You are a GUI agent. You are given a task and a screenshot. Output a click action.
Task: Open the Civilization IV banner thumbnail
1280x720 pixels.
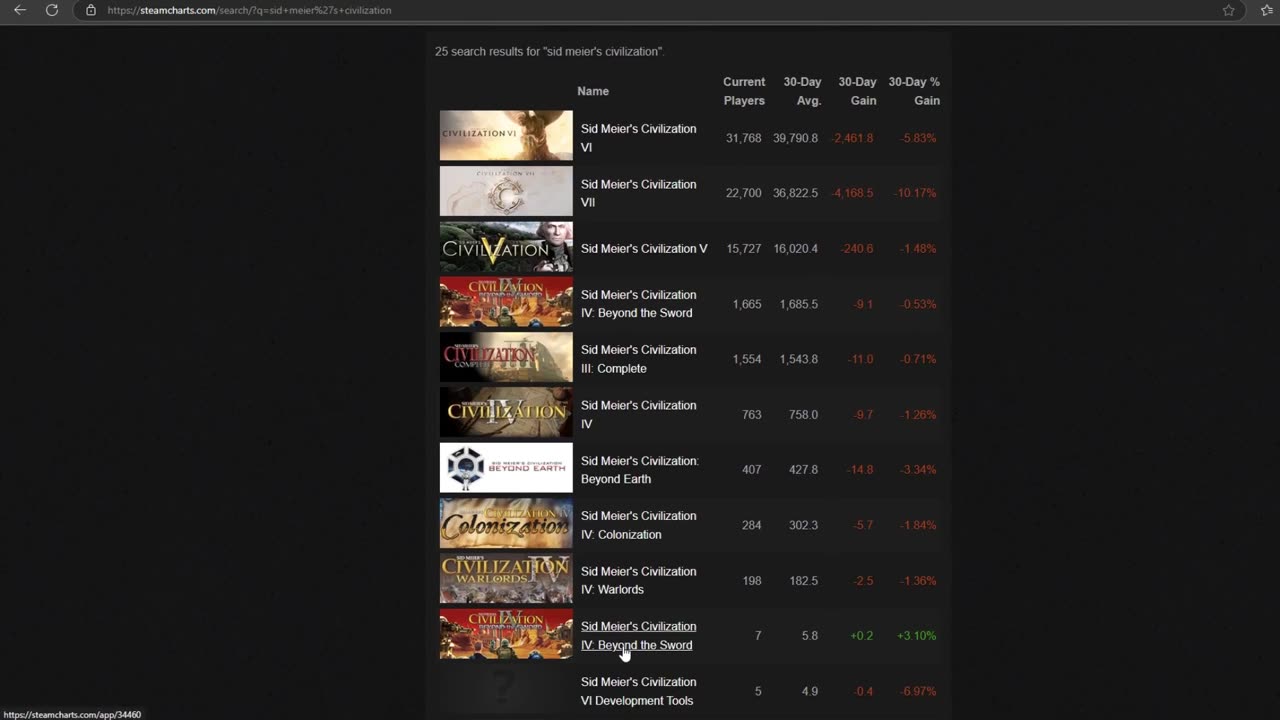point(506,413)
